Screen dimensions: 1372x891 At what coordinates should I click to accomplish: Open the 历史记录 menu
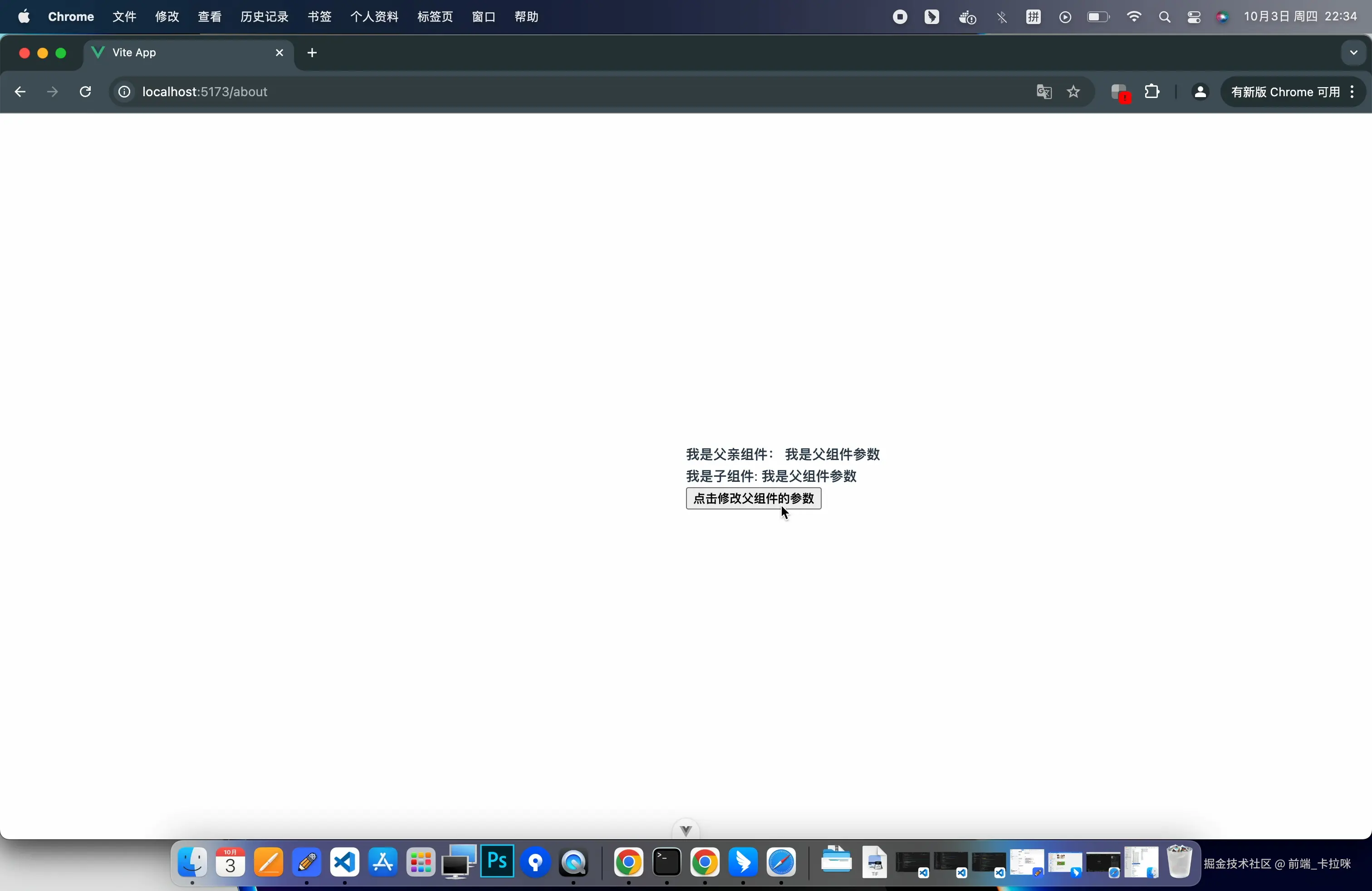pyautogui.click(x=264, y=17)
